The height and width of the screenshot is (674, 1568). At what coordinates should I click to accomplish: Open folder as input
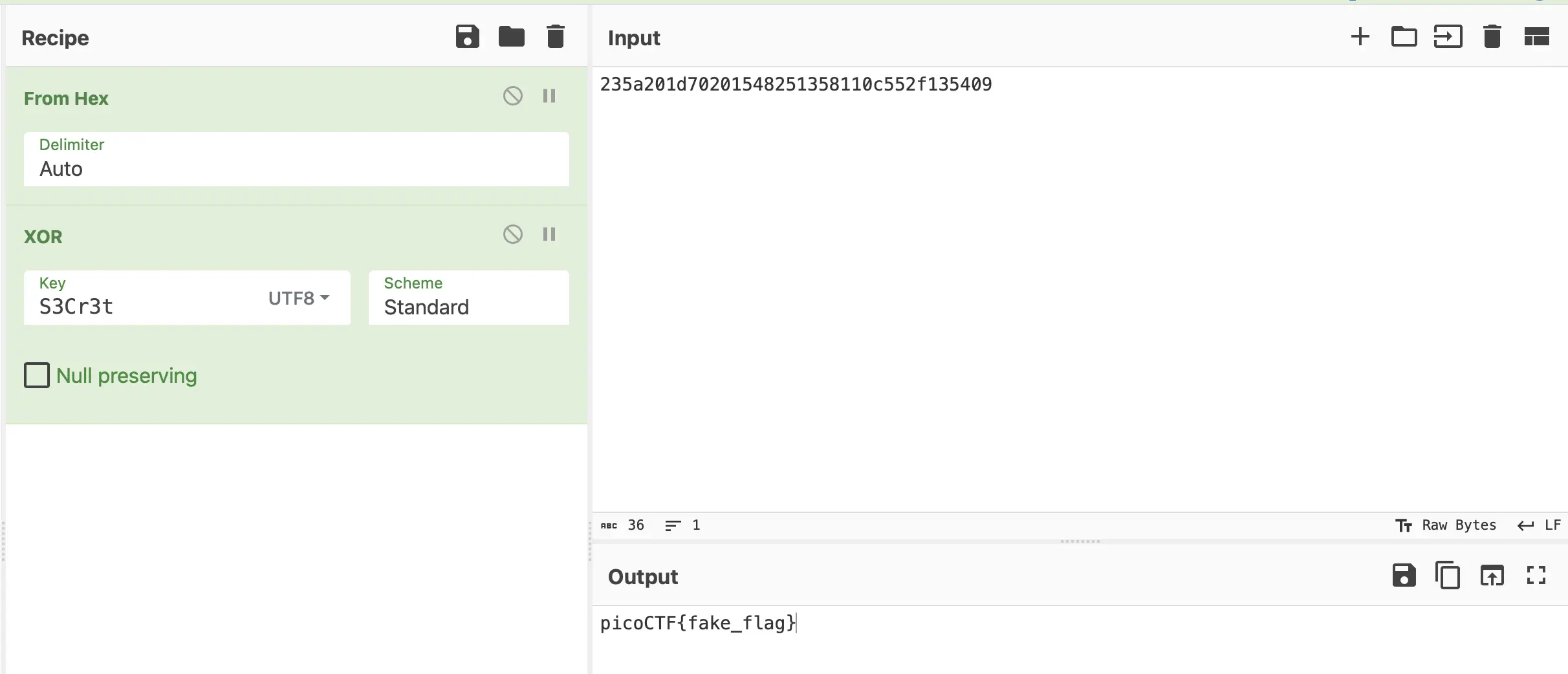tap(1404, 37)
